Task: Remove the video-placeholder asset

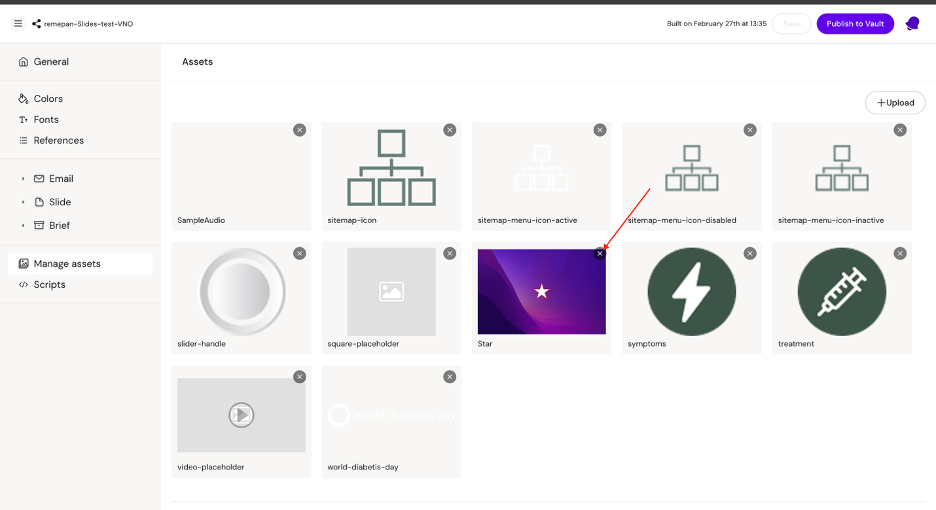Action: (x=300, y=377)
